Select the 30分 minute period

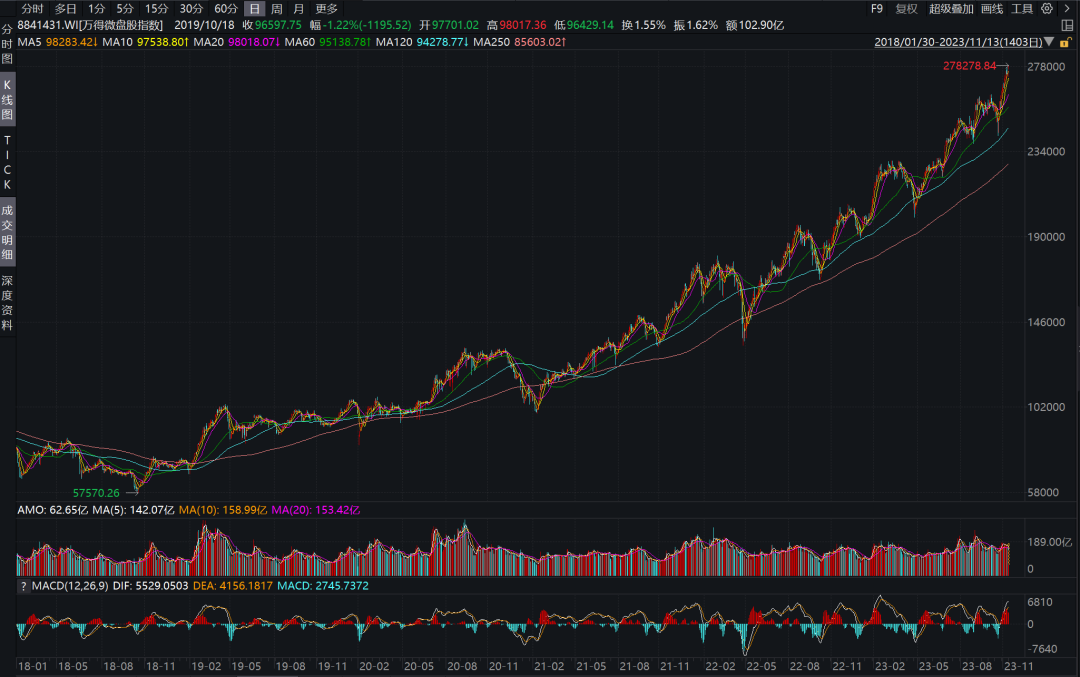click(191, 9)
